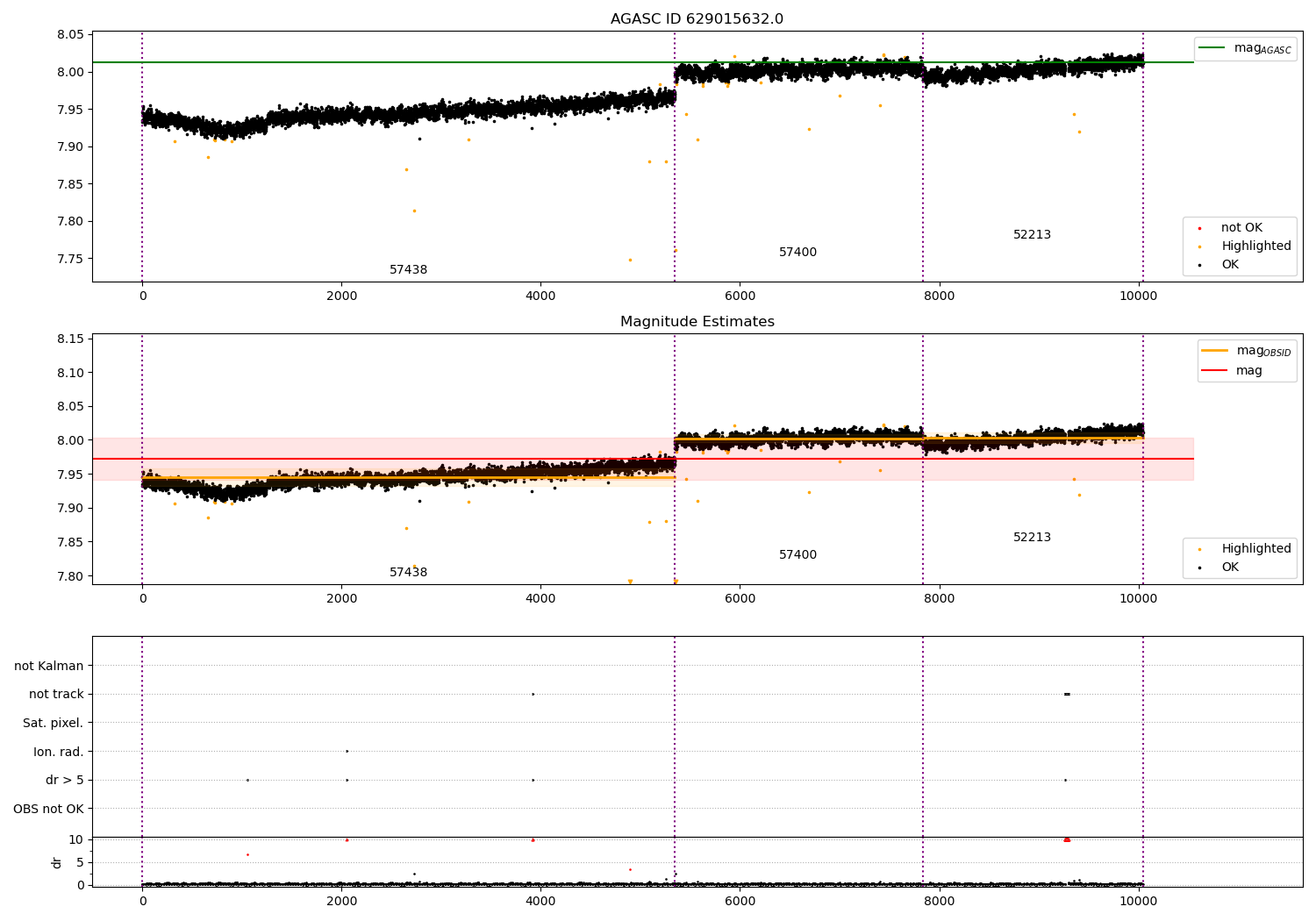Click the horizontal red mag line in Magnitude Estimates plot
The image size is (1316, 921).
tap(643, 459)
